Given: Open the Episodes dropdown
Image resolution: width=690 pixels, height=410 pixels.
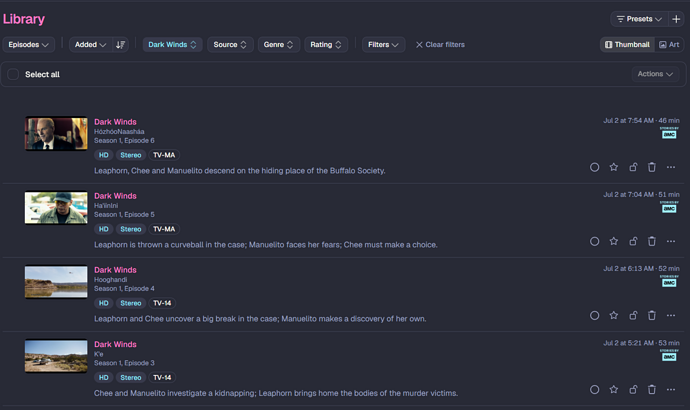Looking at the screenshot, I should coord(29,44).
